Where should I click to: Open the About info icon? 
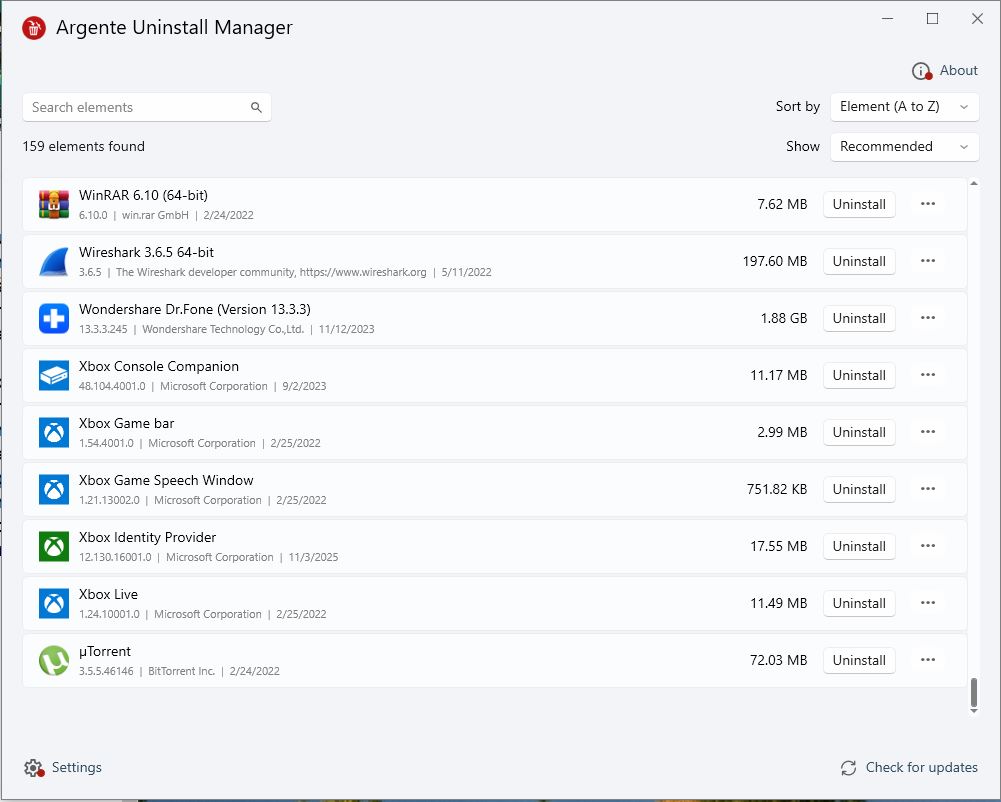921,71
